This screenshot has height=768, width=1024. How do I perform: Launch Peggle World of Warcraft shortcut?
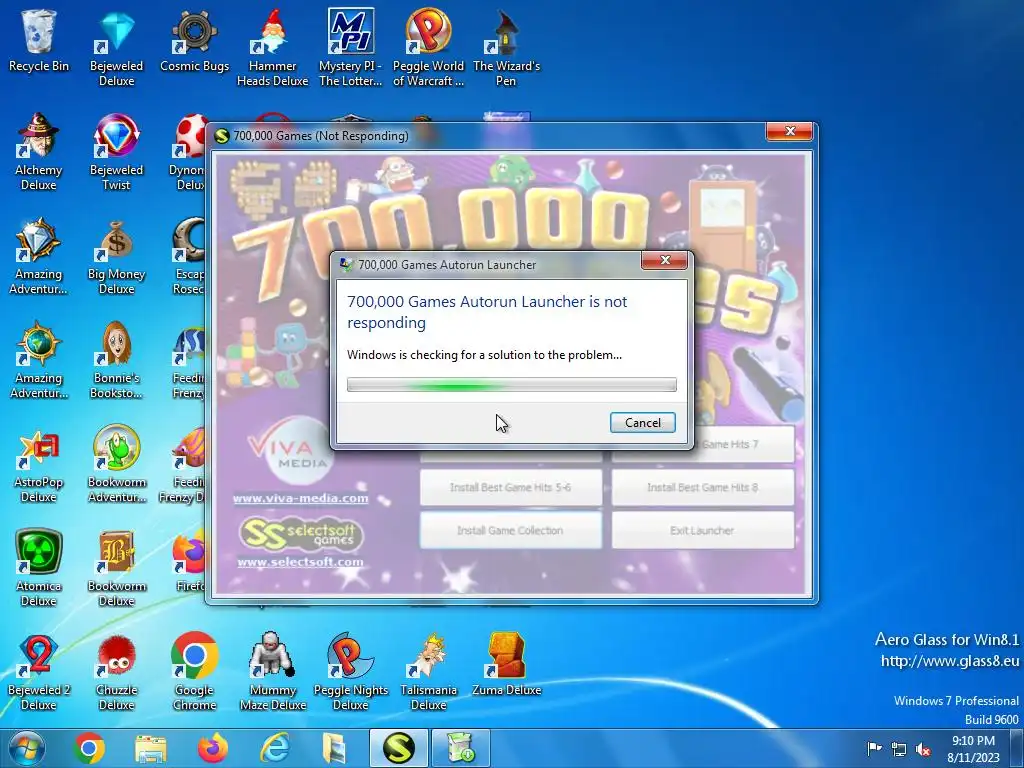428,48
